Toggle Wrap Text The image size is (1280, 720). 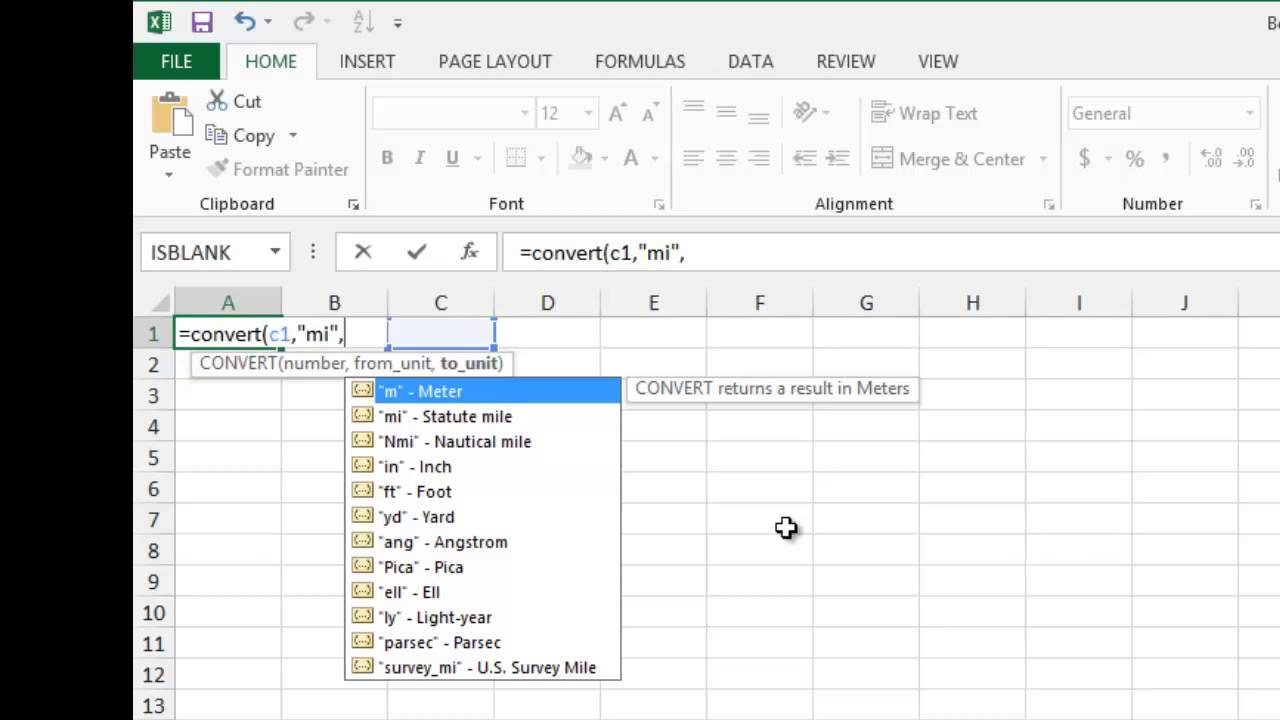point(924,113)
